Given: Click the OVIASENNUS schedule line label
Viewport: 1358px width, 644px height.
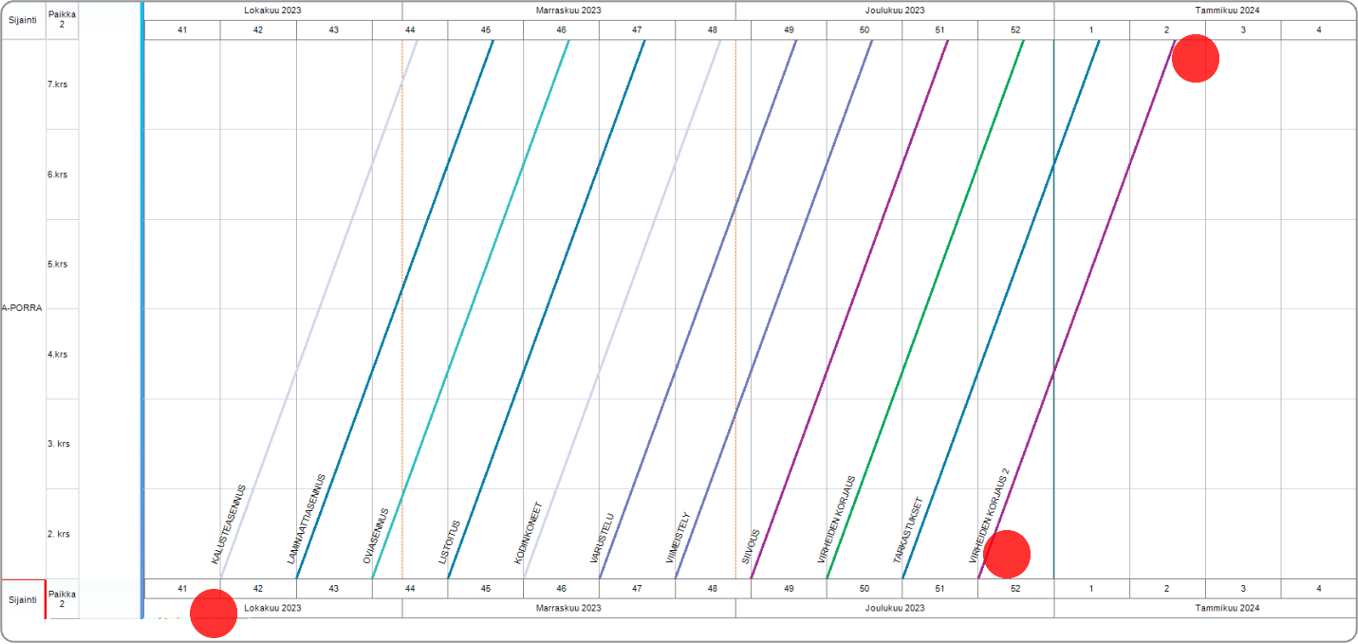Looking at the screenshot, I should pyautogui.click(x=375, y=538).
